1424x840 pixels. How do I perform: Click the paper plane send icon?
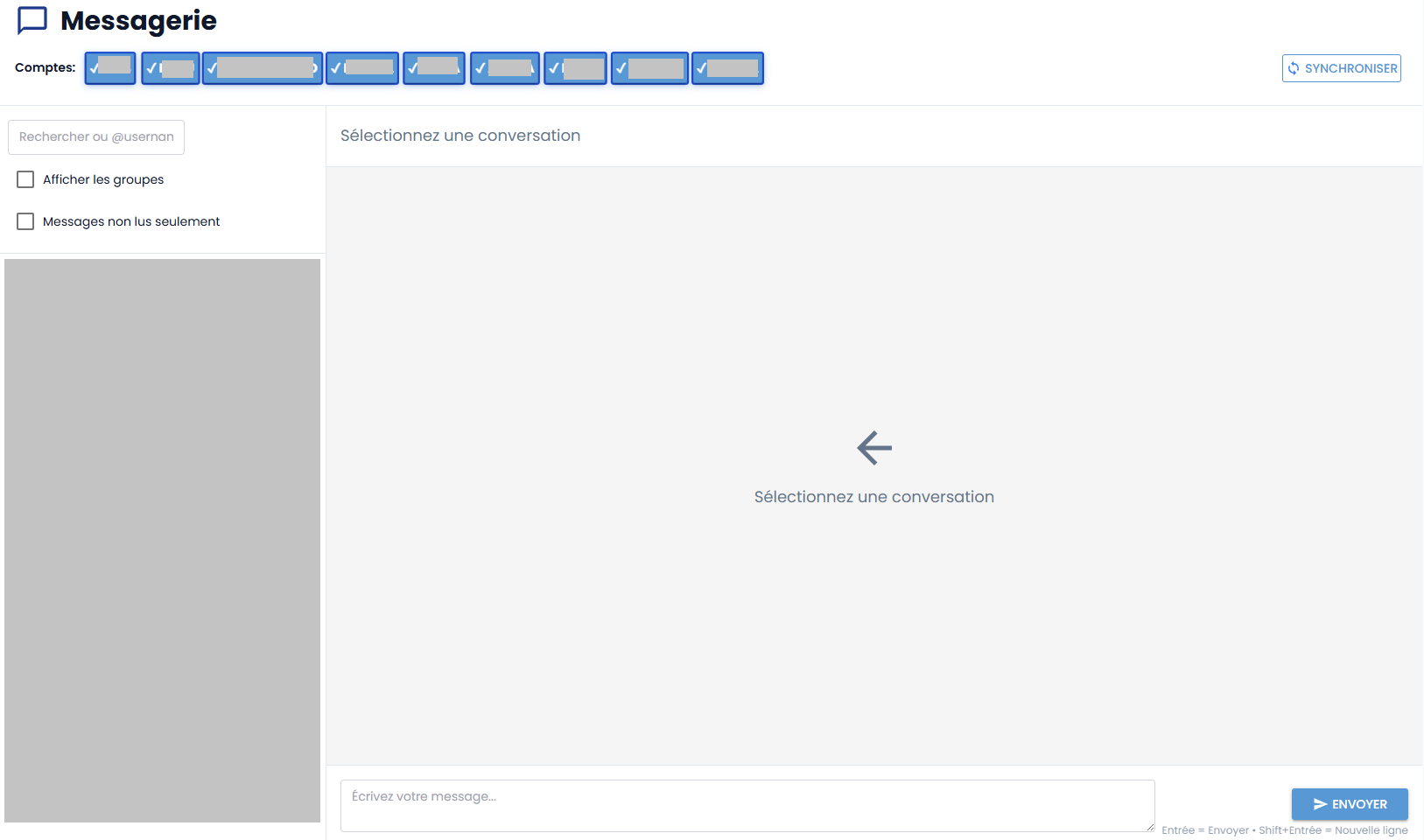[1320, 804]
